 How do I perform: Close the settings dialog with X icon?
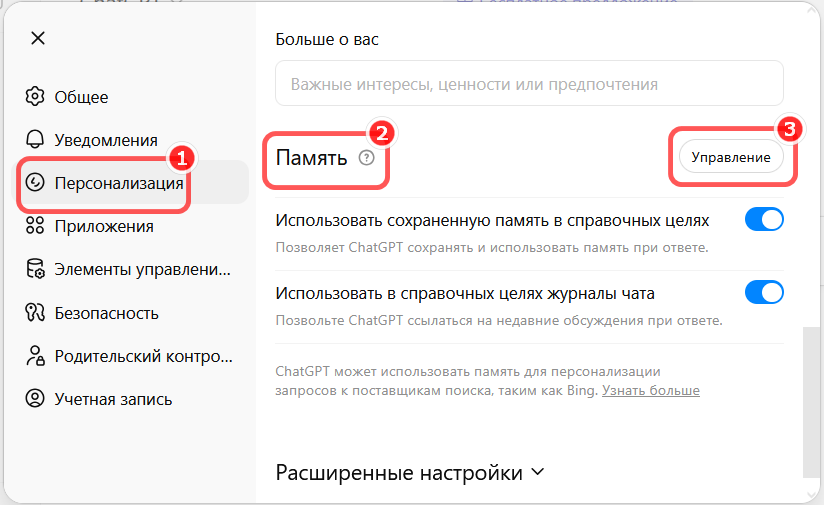pos(38,39)
